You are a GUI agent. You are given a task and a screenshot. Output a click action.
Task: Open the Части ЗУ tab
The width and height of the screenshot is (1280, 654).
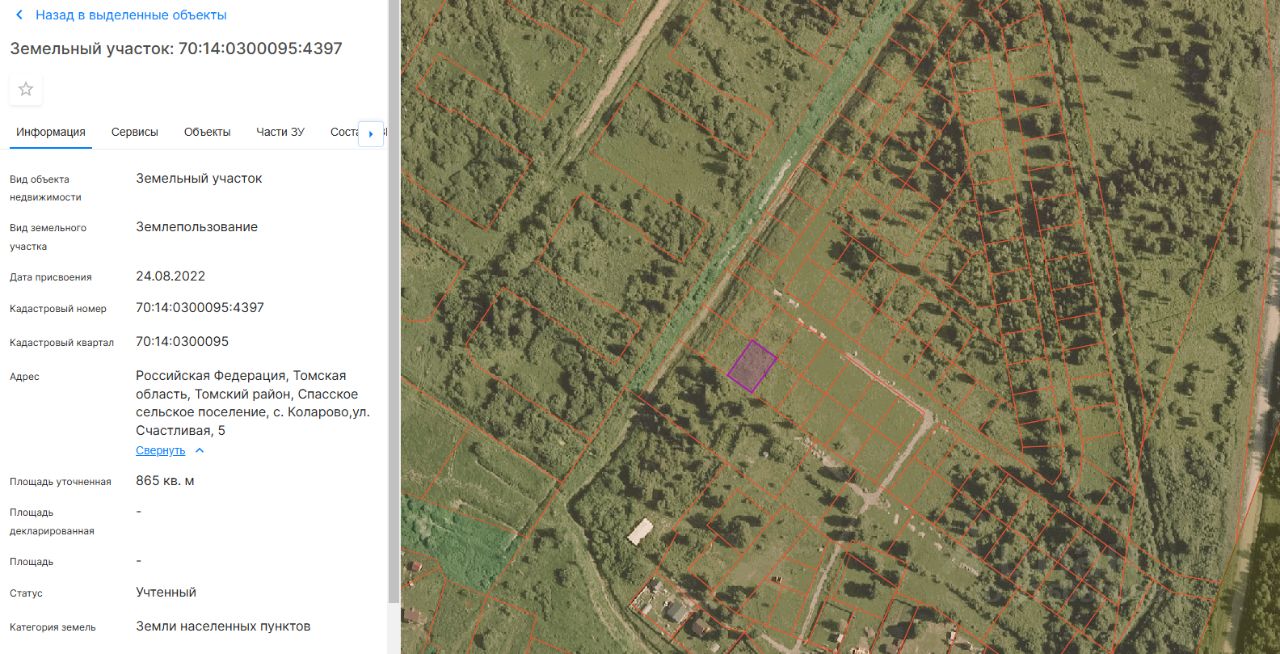pos(280,132)
